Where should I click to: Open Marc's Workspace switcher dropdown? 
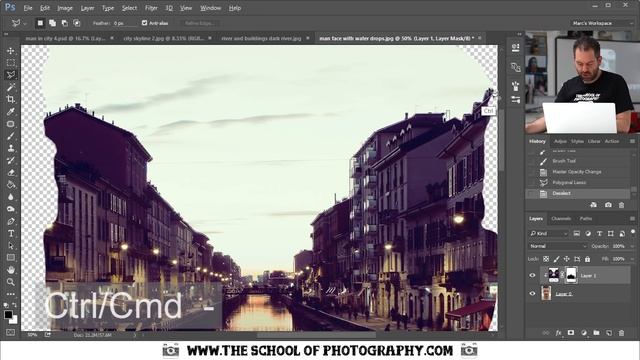602,23
